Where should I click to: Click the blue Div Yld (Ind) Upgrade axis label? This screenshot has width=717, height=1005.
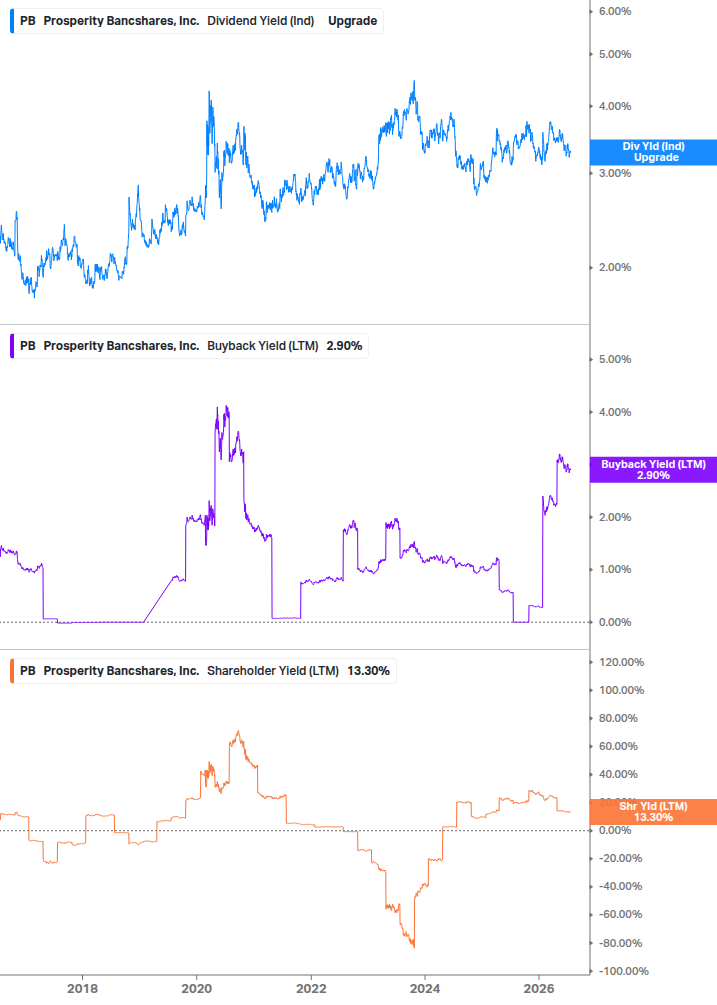click(x=653, y=152)
